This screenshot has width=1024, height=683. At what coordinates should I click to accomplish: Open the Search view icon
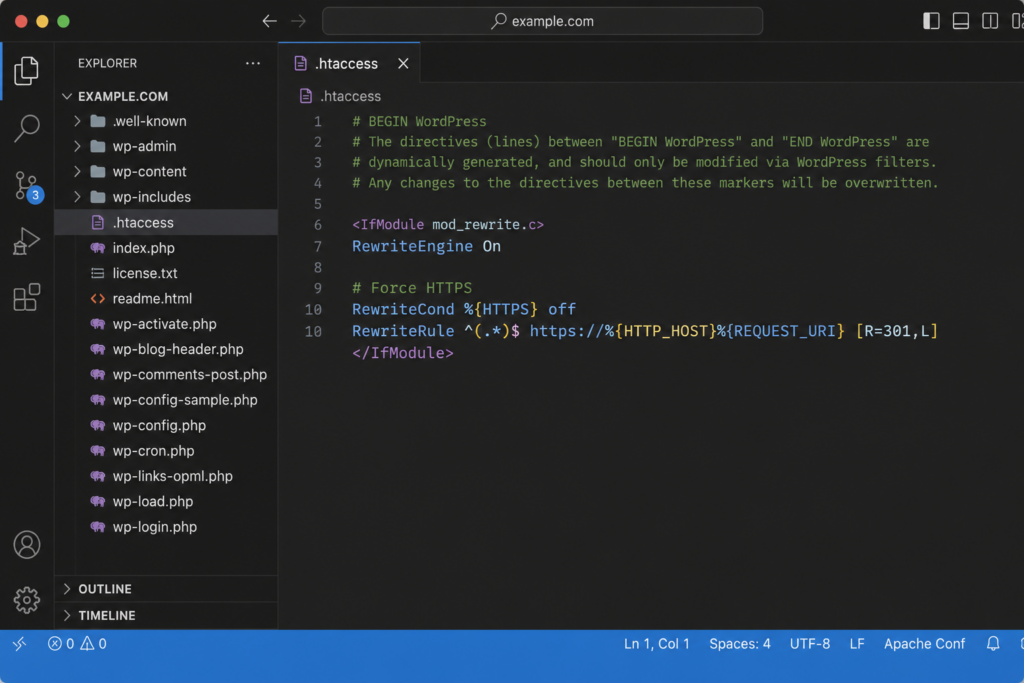coord(26,128)
